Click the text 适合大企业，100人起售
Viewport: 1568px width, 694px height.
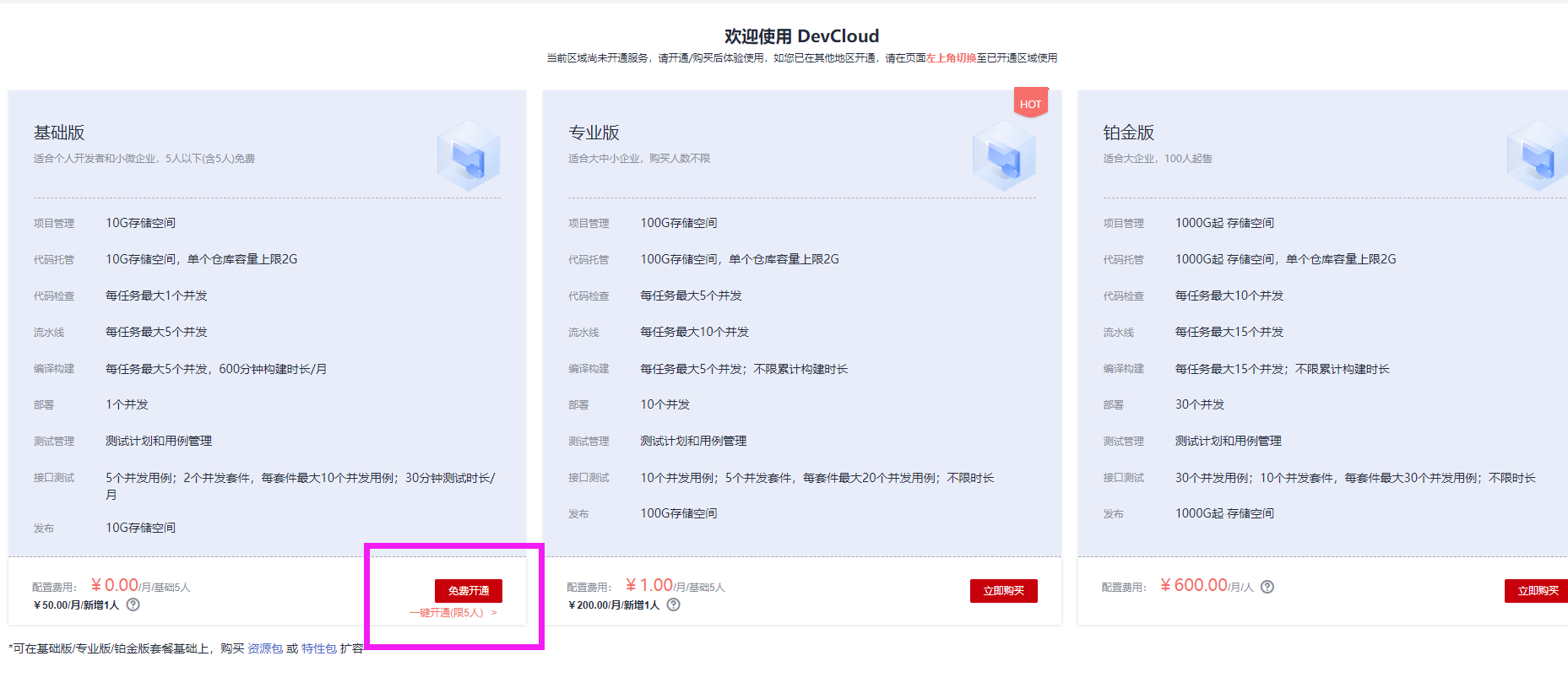(1158, 159)
